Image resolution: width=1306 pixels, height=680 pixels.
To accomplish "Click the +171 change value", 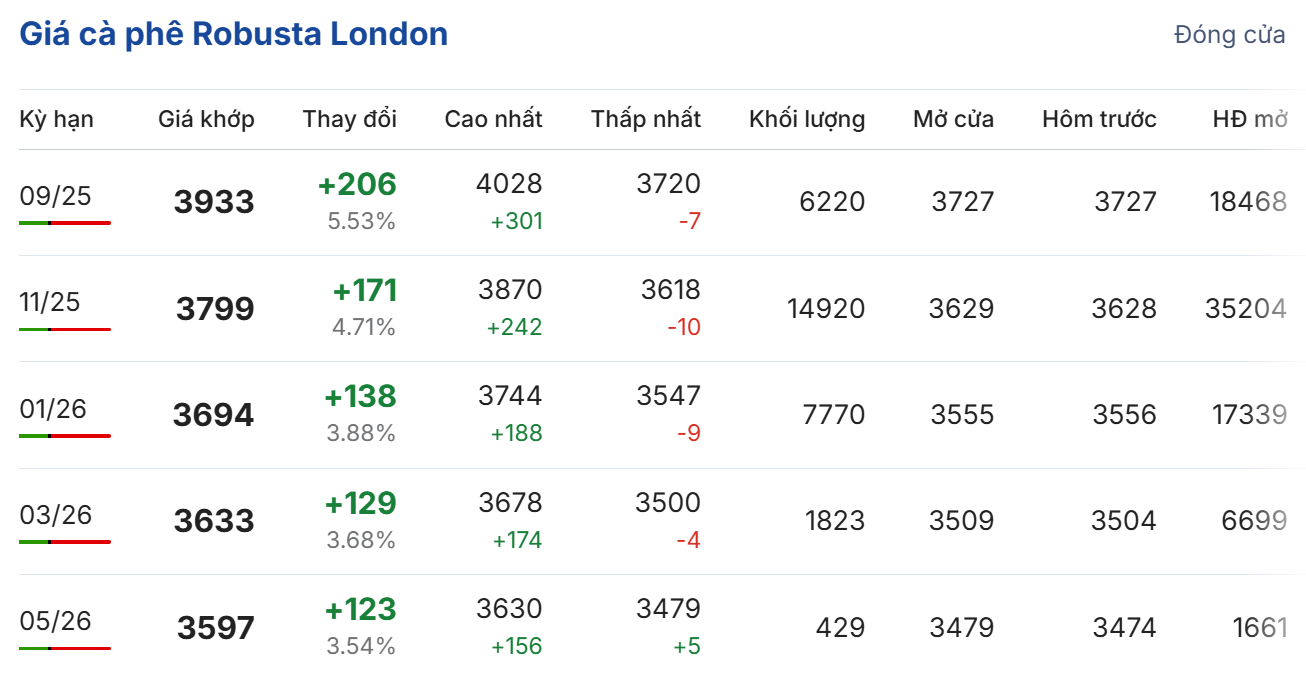I will tap(364, 291).
